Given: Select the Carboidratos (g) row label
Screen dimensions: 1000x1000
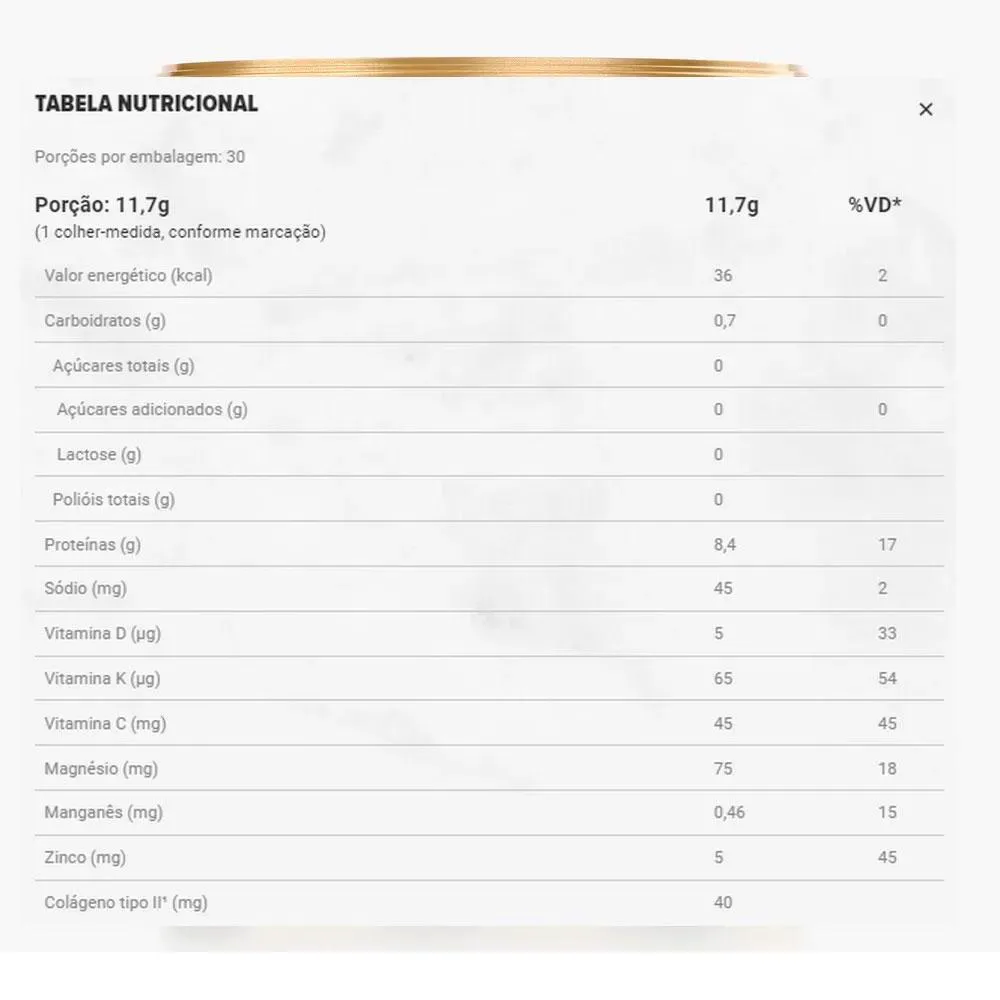Looking at the screenshot, I should point(105,321).
